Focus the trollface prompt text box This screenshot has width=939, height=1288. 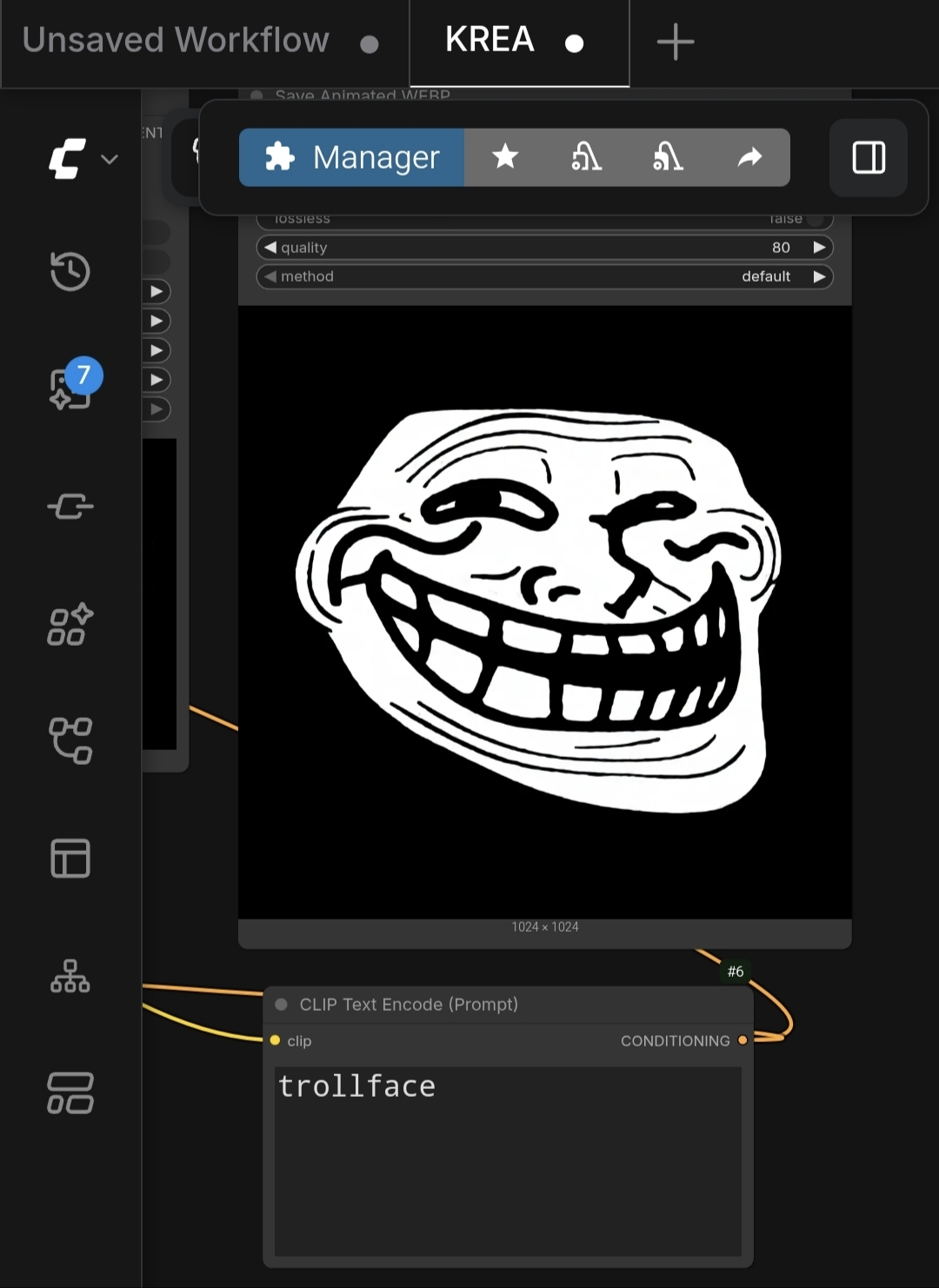[x=508, y=1161]
